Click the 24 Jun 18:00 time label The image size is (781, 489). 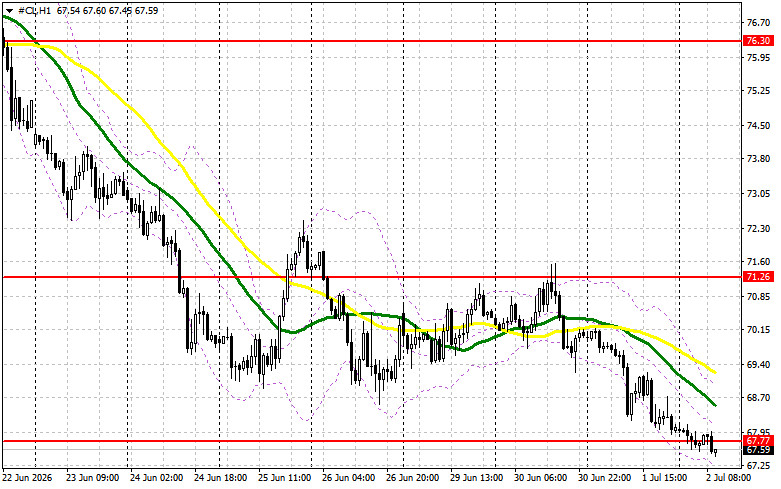tap(221, 478)
